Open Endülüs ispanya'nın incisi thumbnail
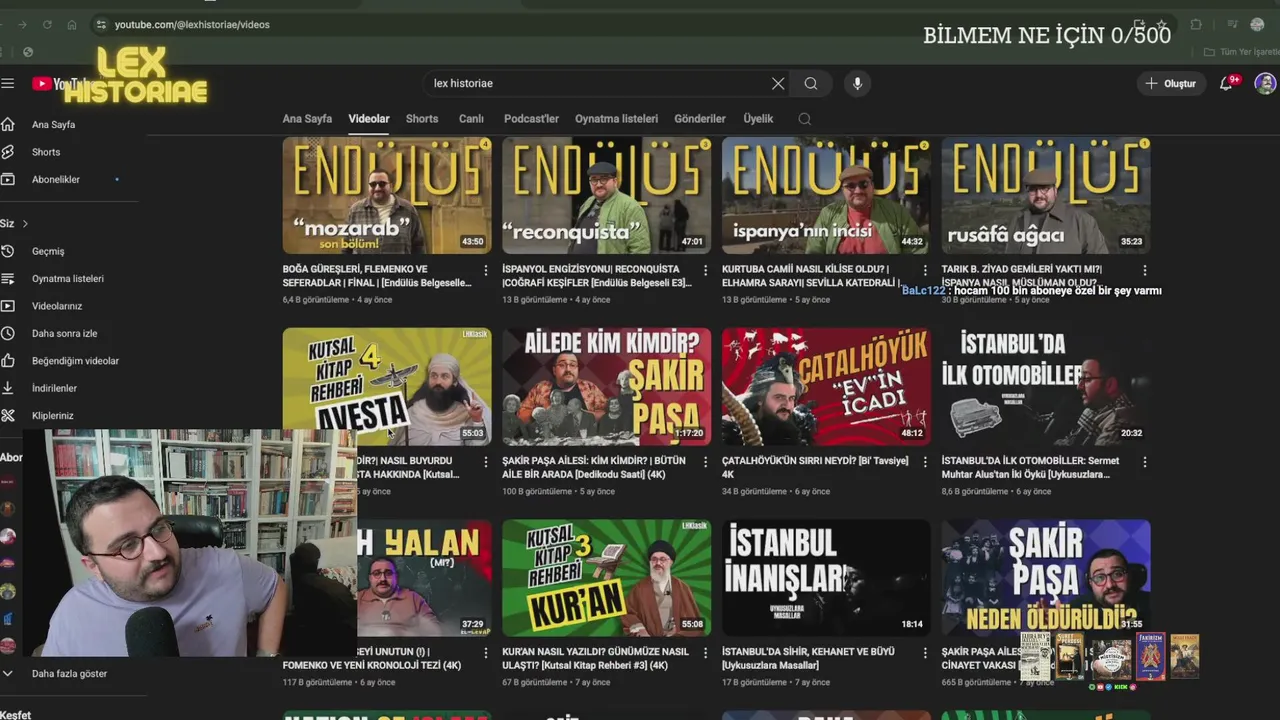Screen dimensions: 1280x720 pos(826,195)
